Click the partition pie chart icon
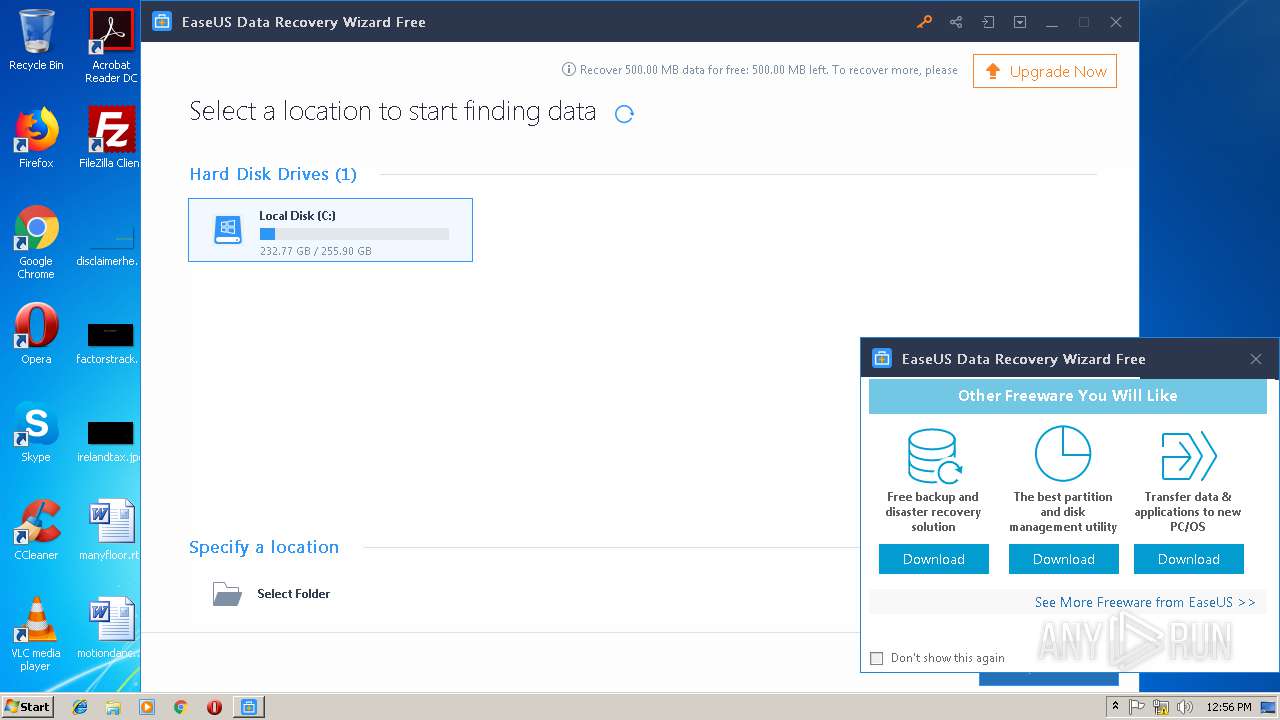 (1063, 454)
